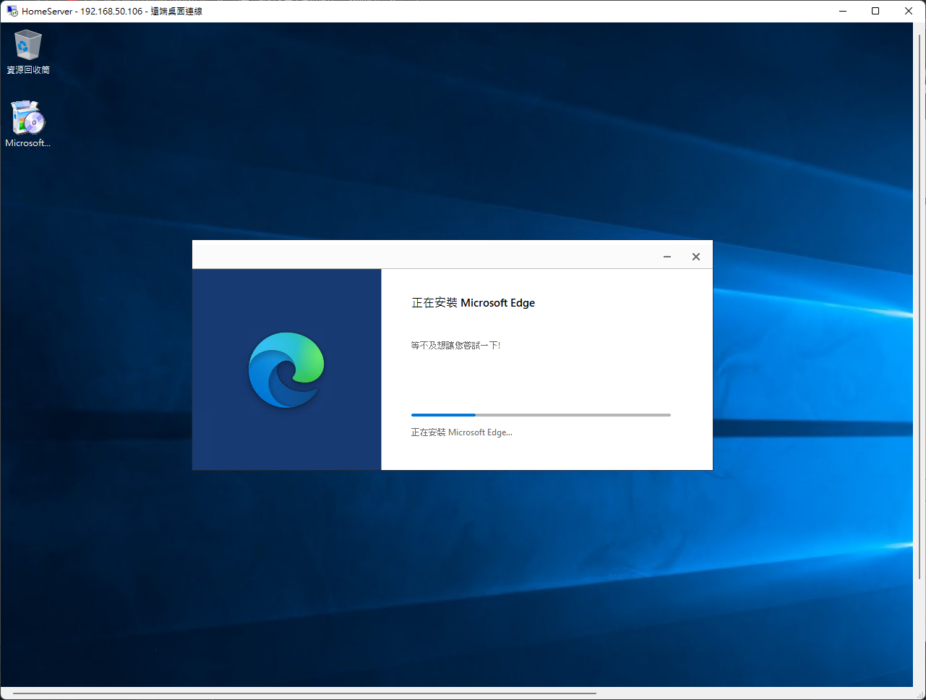Minimize the Edge installer dialog
Viewport: 926px width, 700px height.
coord(667,256)
